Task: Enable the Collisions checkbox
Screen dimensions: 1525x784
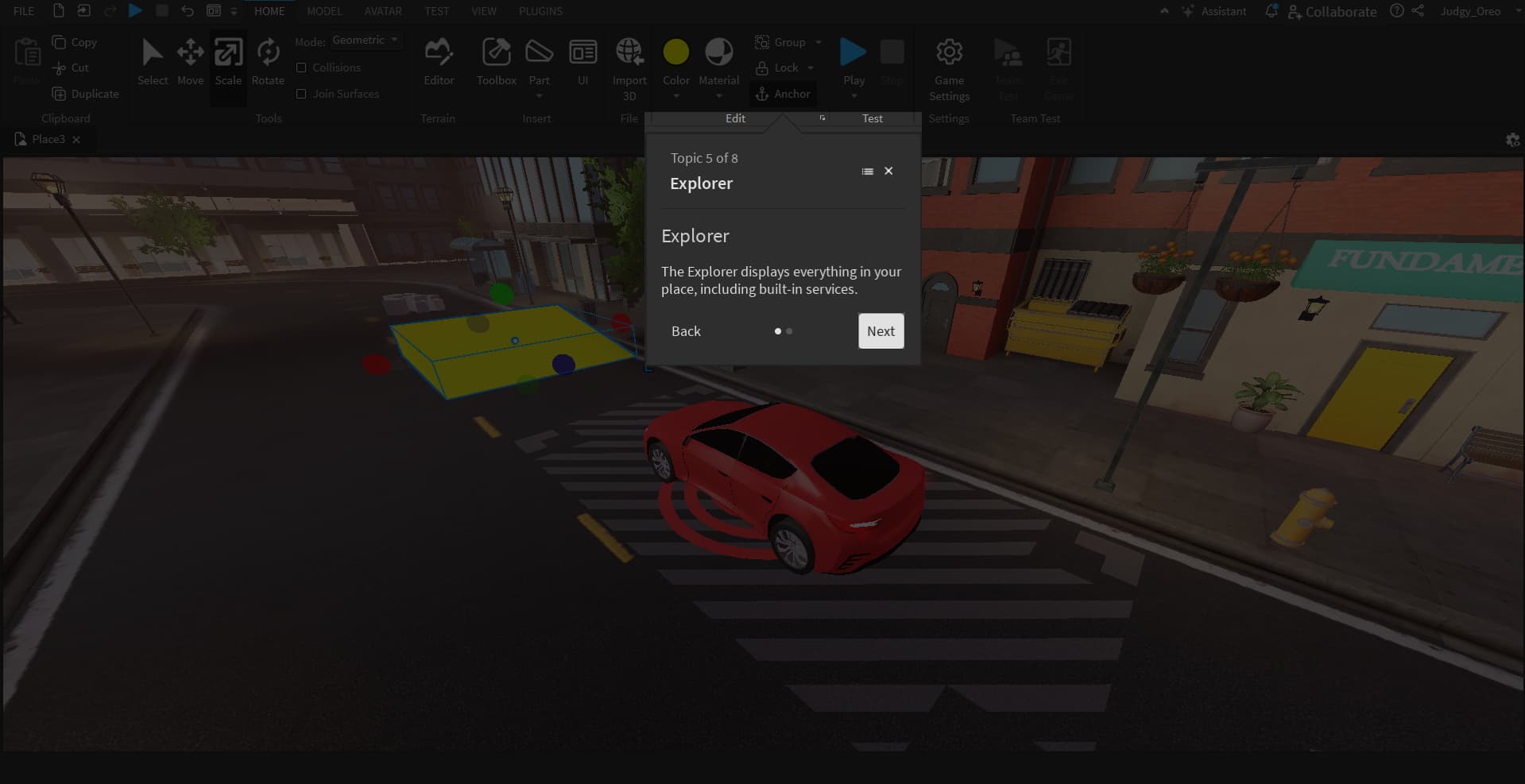Action: [301, 68]
